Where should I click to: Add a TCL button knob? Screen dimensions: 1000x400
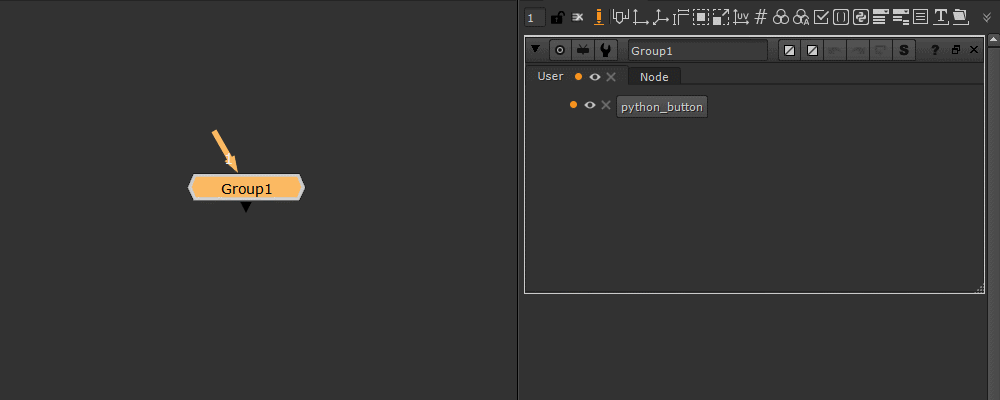pos(841,17)
